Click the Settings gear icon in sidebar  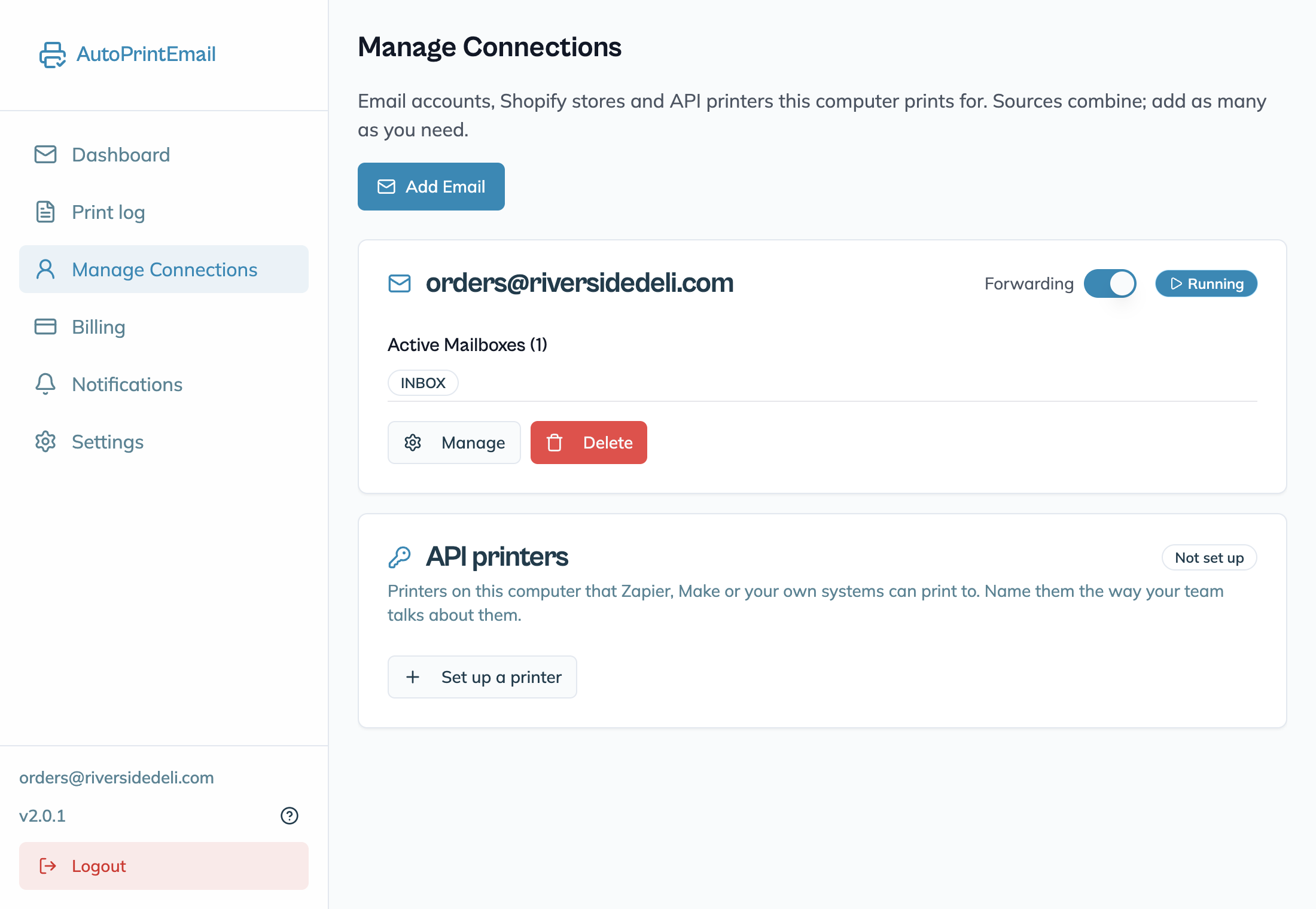click(x=45, y=441)
